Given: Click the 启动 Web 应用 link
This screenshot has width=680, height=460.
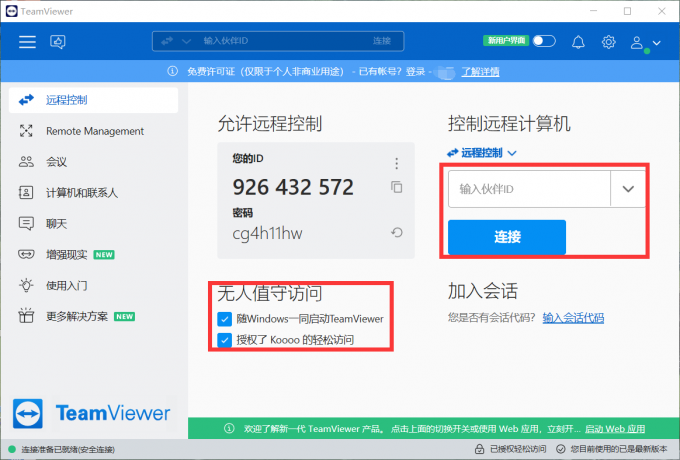Looking at the screenshot, I should [x=615, y=429].
